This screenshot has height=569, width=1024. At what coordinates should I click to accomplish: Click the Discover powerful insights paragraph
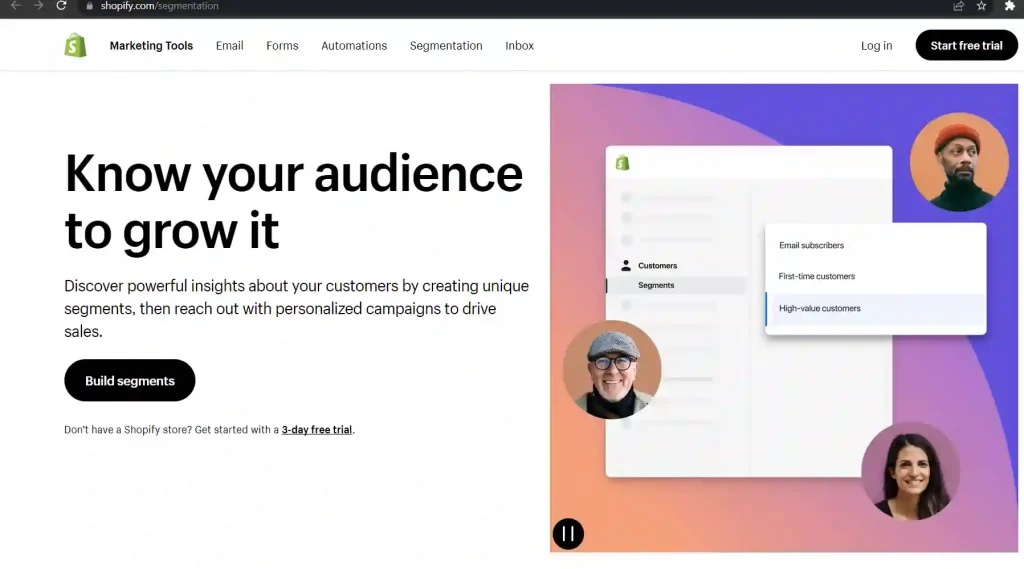[x=296, y=308]
